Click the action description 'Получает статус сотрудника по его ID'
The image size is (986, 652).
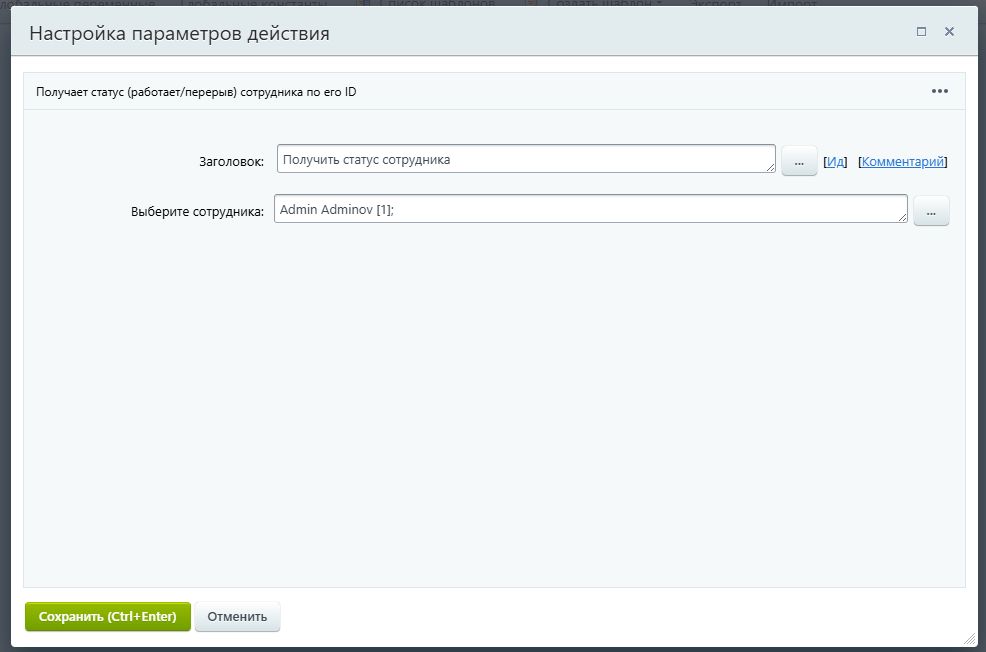[x=200, y=91]
